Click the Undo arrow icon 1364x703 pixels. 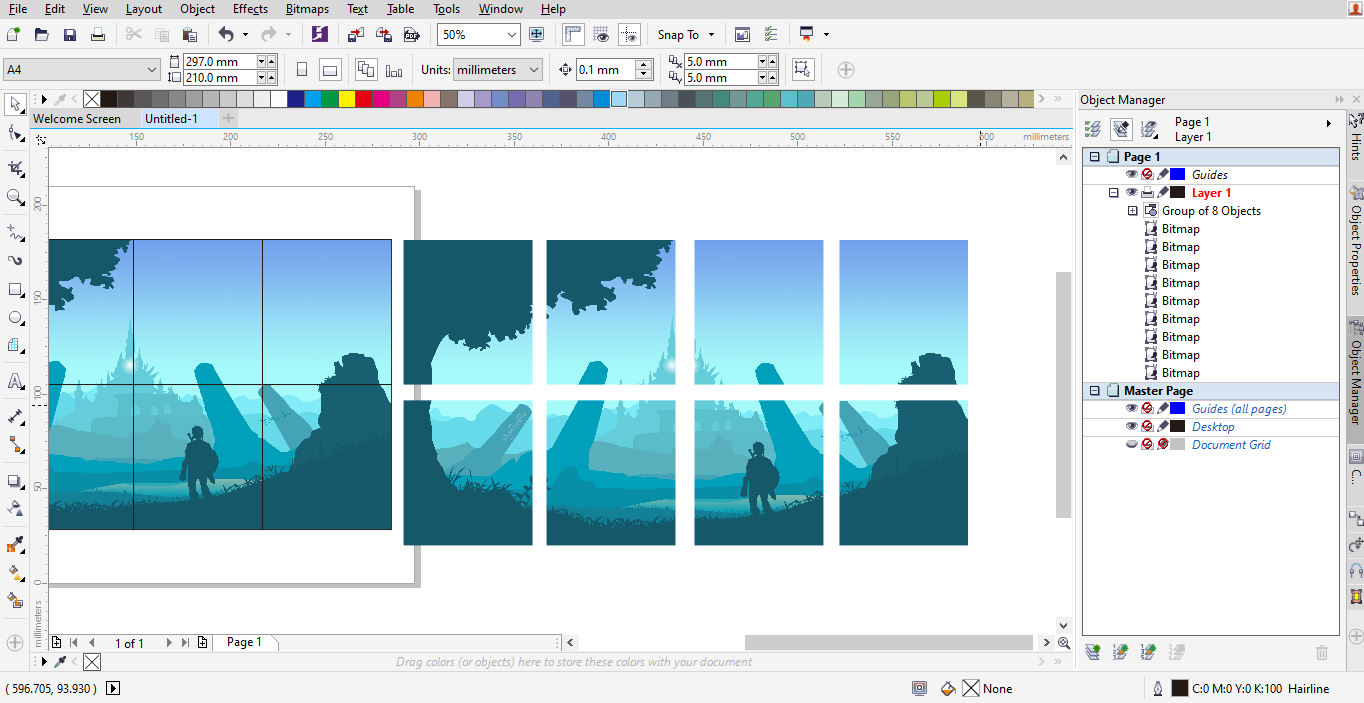click(226, 34)
